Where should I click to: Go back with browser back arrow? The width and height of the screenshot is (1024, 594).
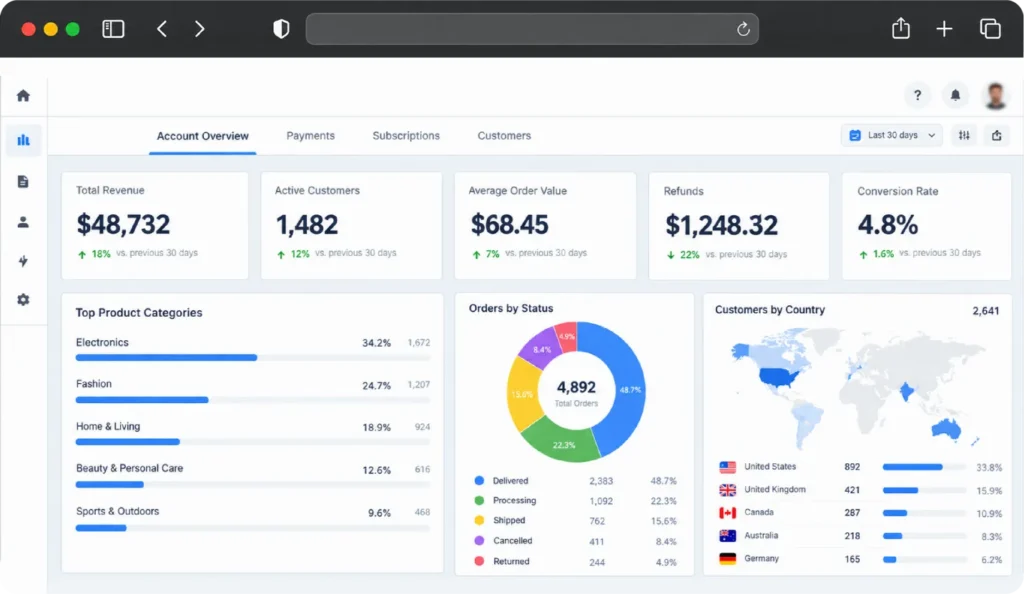[x=162, y=29]
